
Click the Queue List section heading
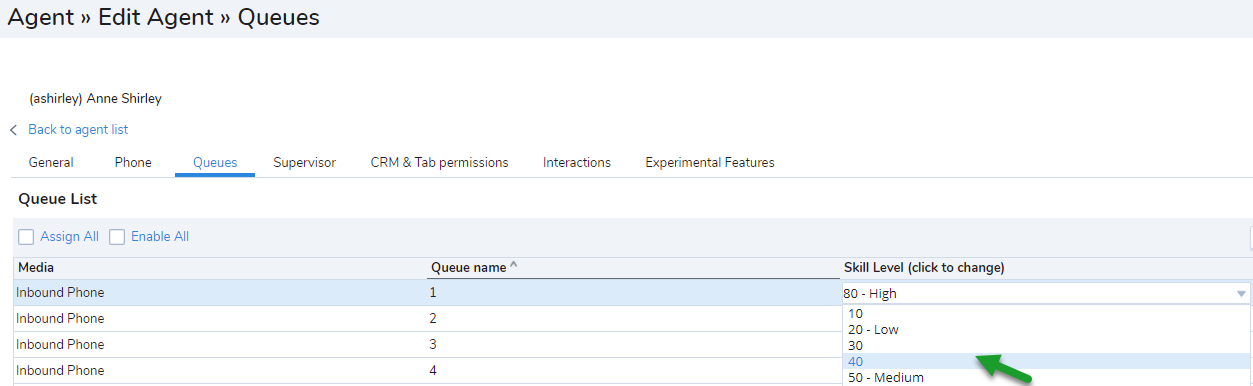point(57,199)
